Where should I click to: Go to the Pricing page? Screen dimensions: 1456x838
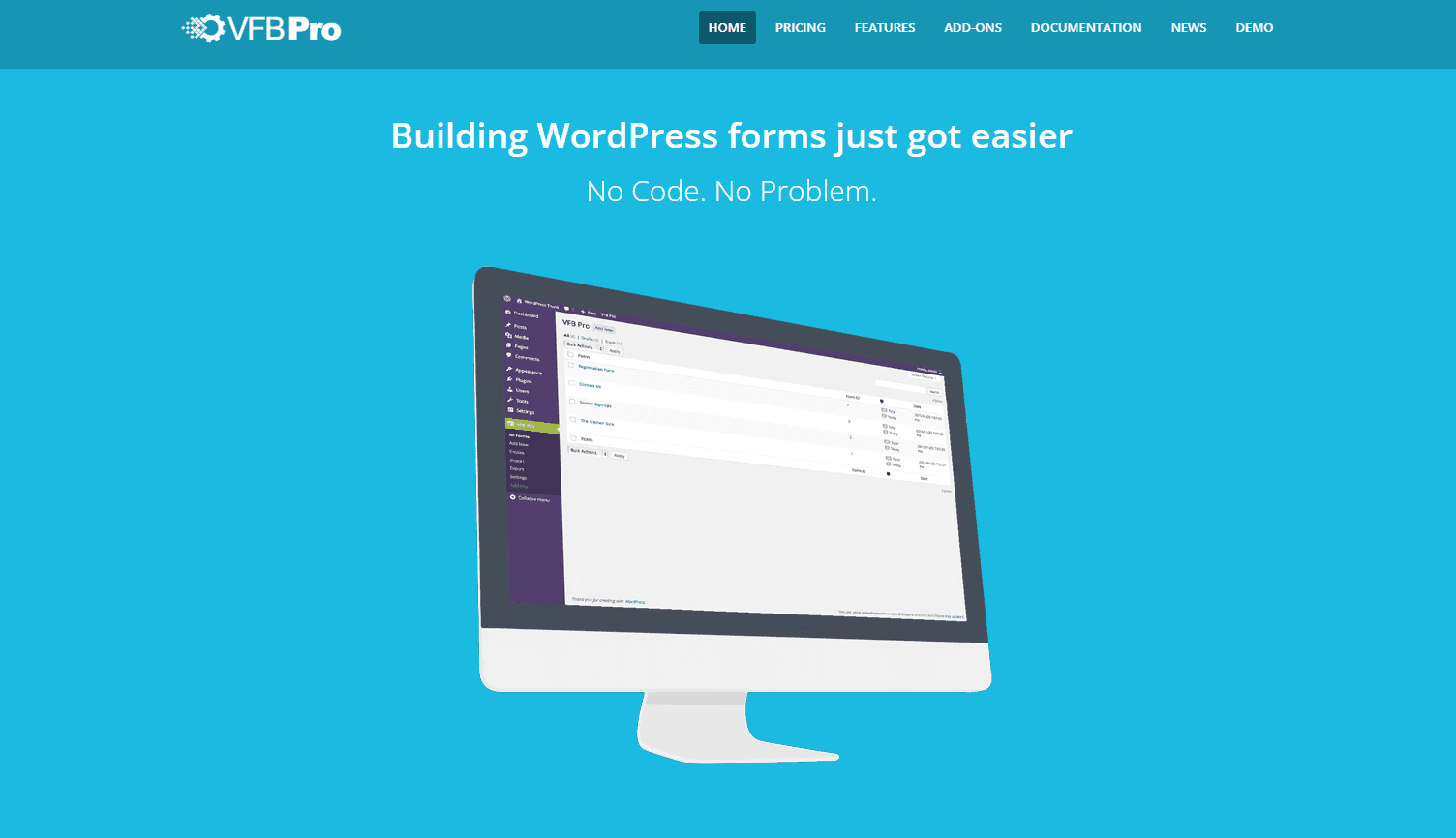coord(801,27)
